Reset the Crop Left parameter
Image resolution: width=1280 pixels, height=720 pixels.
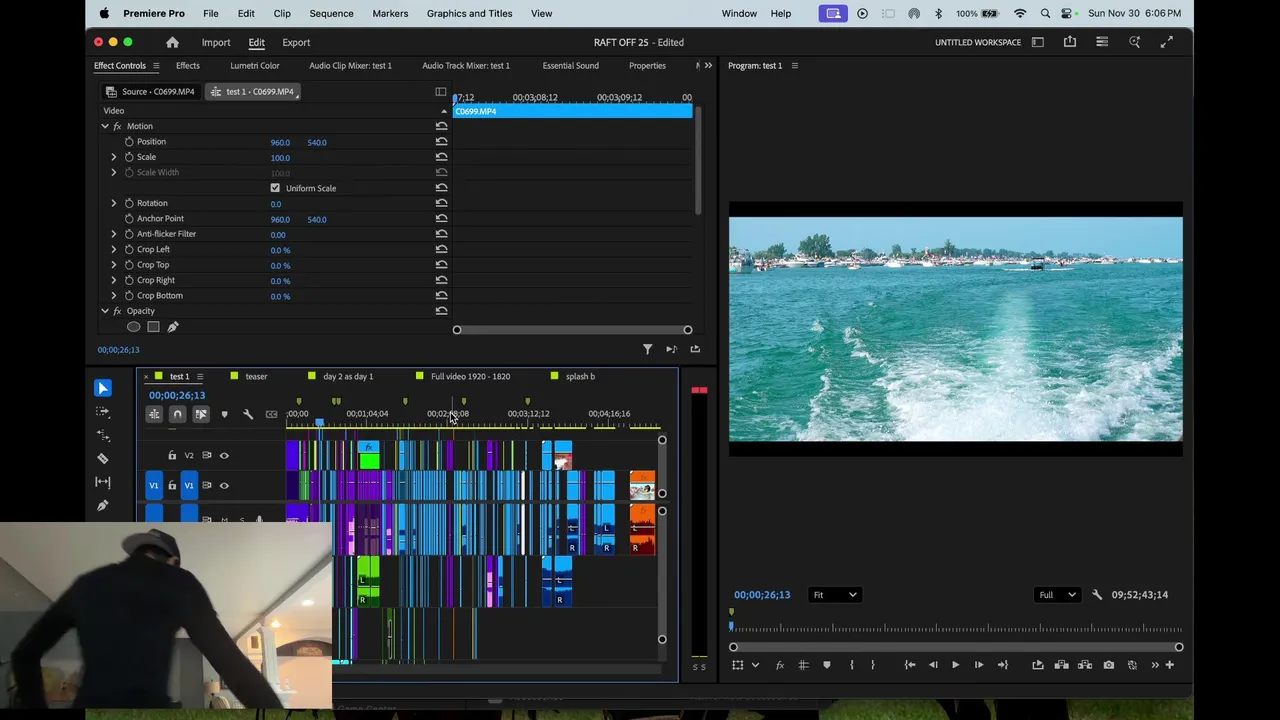pyautogui.click(x=441, y=250)
